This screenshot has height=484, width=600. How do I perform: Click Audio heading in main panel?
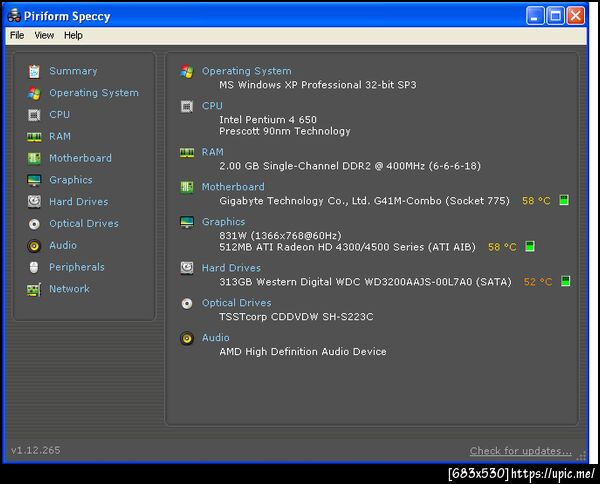[215, 338]
